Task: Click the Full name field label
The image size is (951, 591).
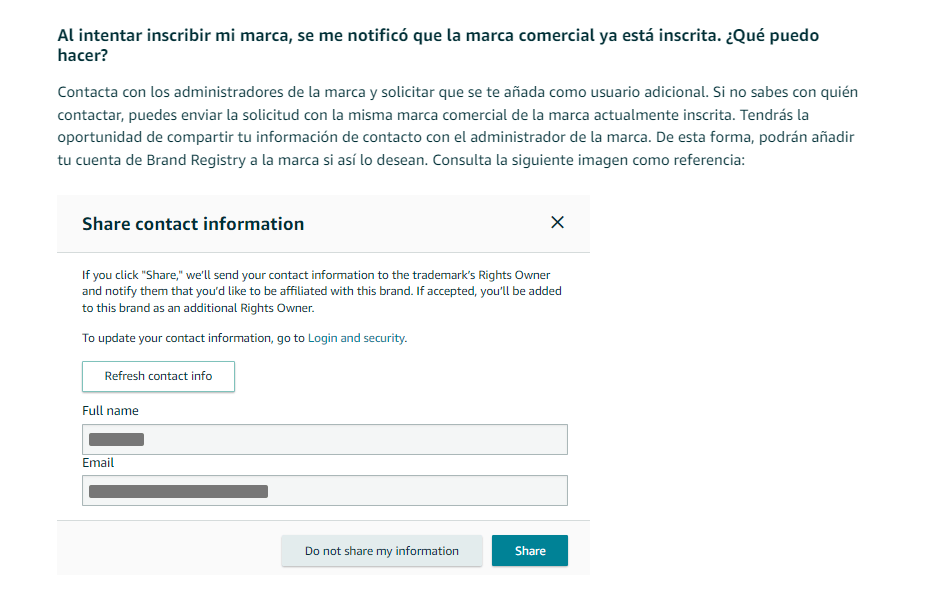Action: click(x=110, y=411)
